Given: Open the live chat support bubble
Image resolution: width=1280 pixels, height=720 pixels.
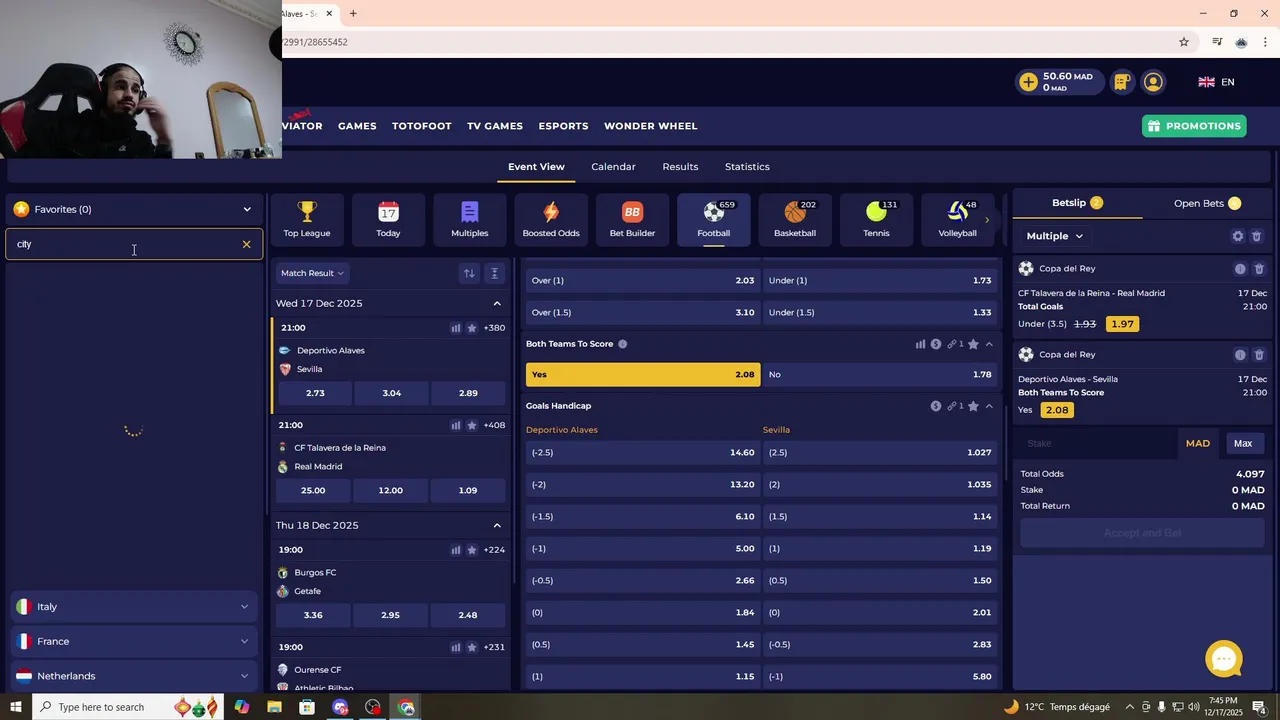Looking at the screenshot, I should (1224, 659).
